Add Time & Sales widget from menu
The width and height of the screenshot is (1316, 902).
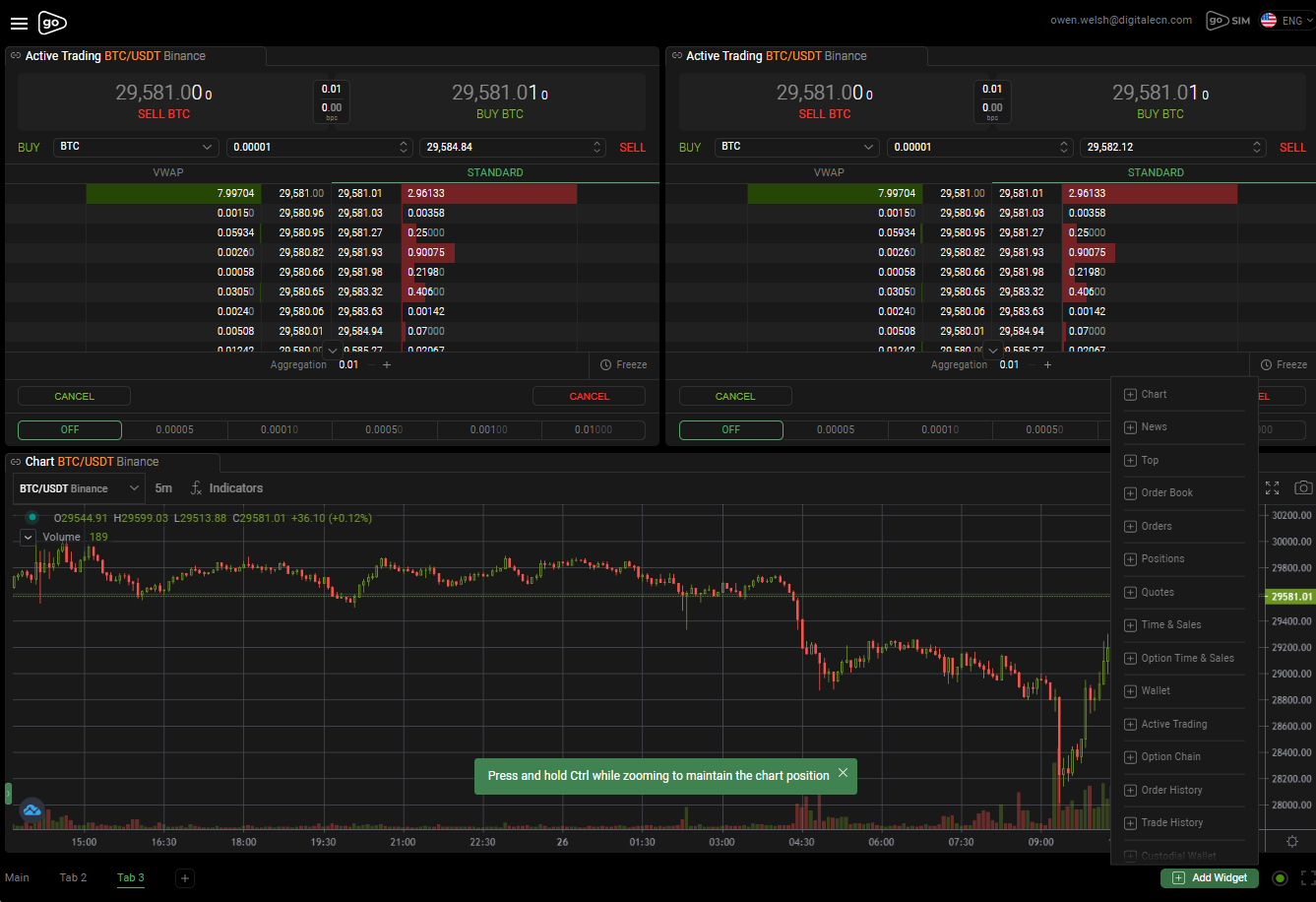tap(1184, 625)
